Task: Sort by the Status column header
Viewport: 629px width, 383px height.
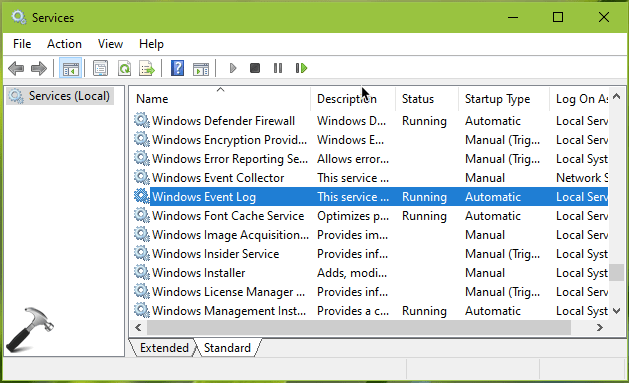Action: point(427,99)
